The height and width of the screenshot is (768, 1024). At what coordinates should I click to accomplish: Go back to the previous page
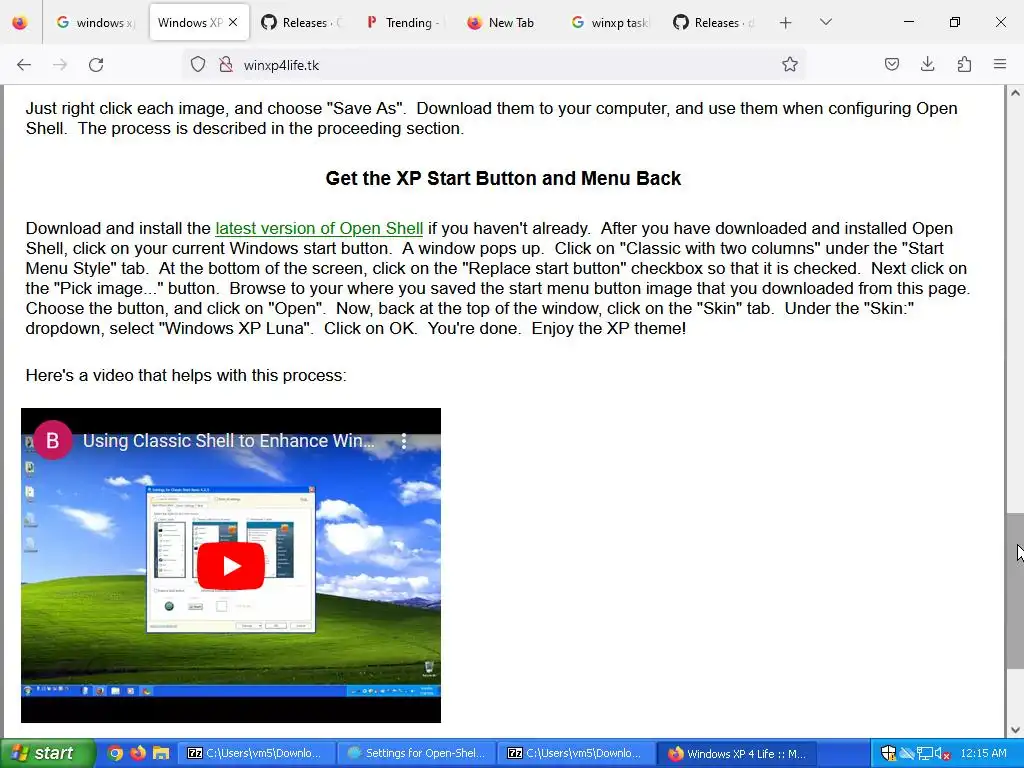pos(24,65)
